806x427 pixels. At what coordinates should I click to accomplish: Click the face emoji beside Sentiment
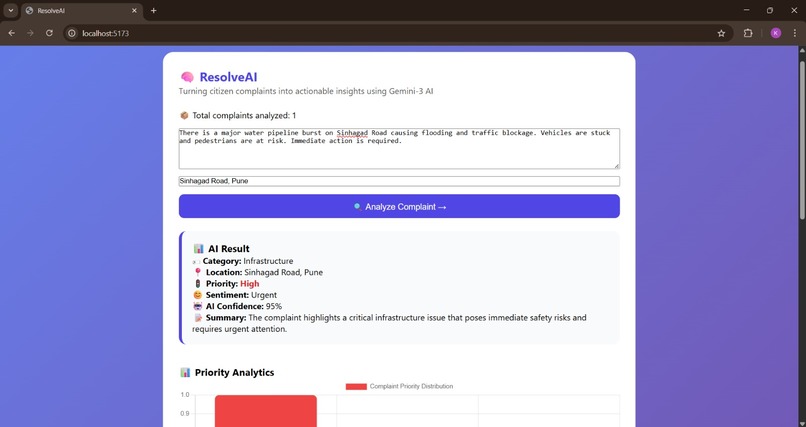click(197, 295)
